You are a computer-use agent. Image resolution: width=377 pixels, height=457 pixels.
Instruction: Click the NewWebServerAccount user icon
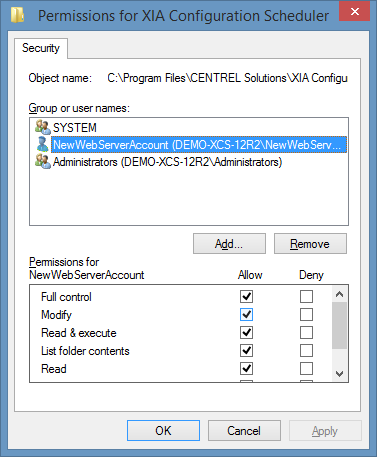pyautogui.click(x=42, y=144)
